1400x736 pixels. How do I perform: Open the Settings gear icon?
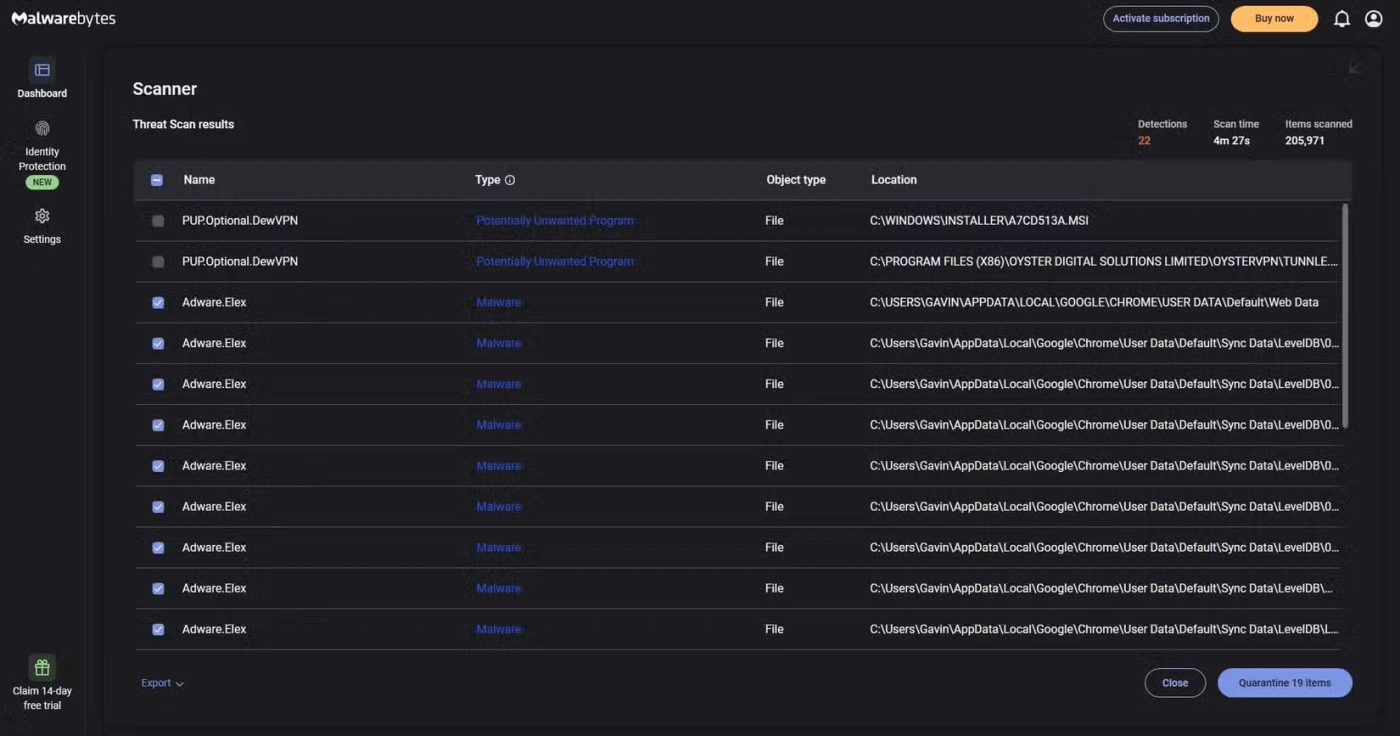pos(42,216)
